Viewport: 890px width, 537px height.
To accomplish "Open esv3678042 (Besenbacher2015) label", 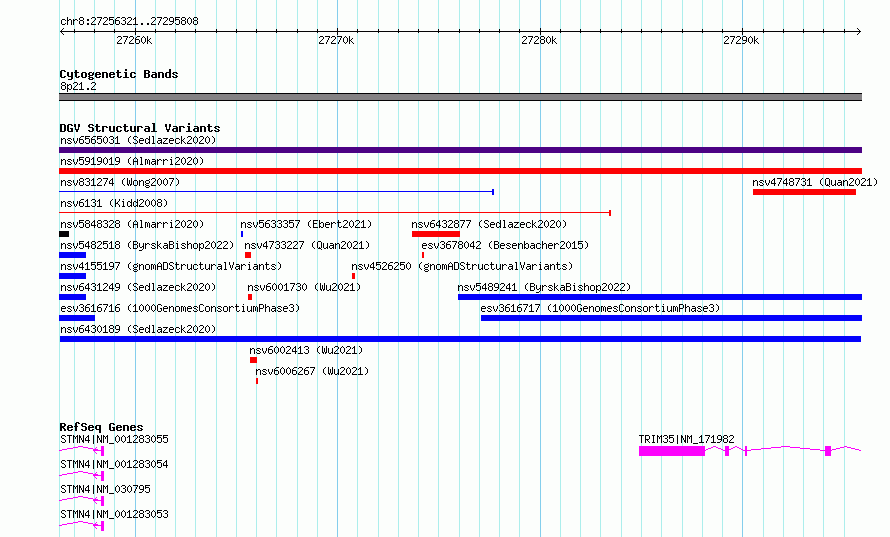I will tap(505, 245).
